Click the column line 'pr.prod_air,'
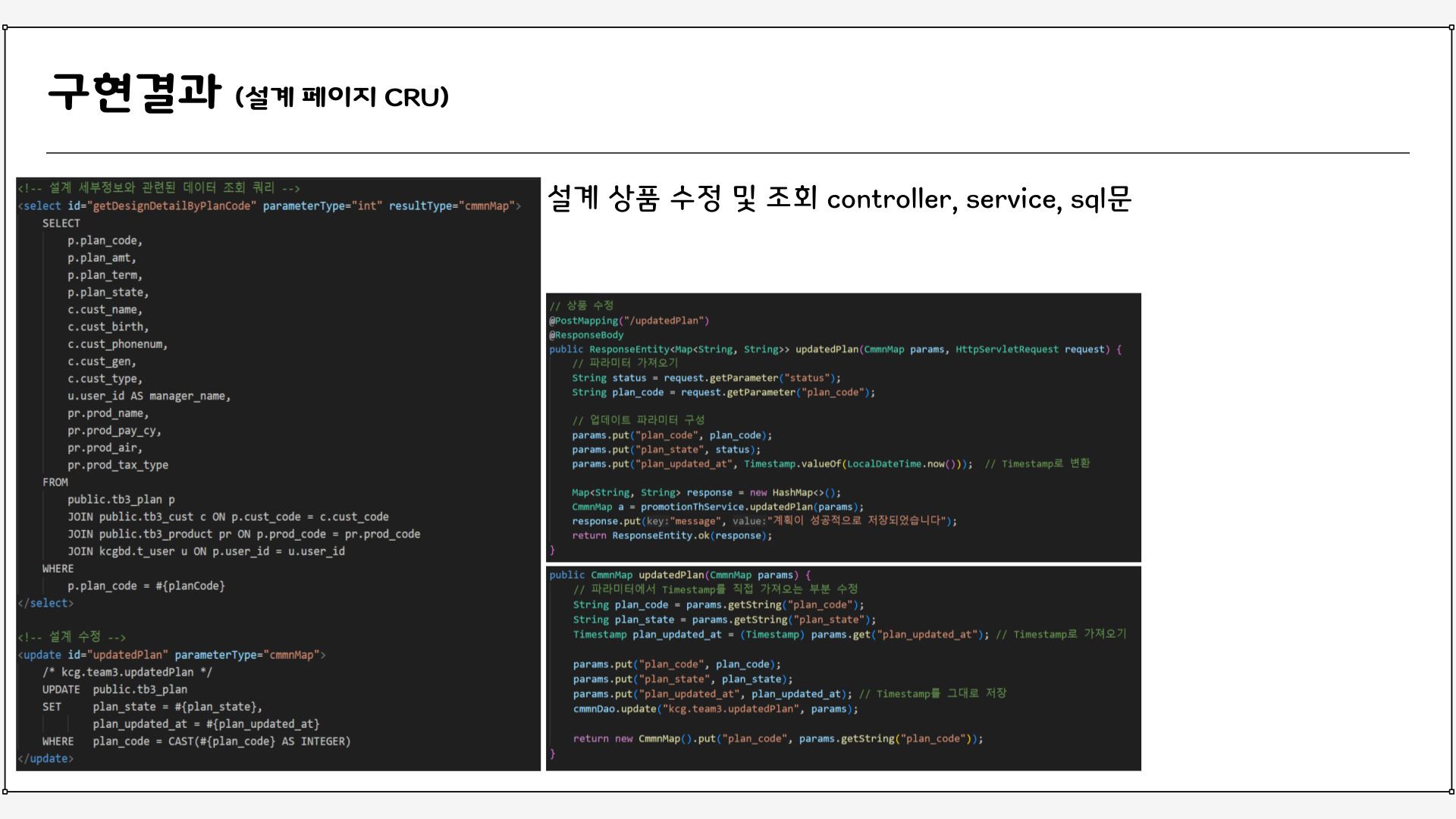The width and height of the screenshot is (1456, 819). click(x=105, y=447)
